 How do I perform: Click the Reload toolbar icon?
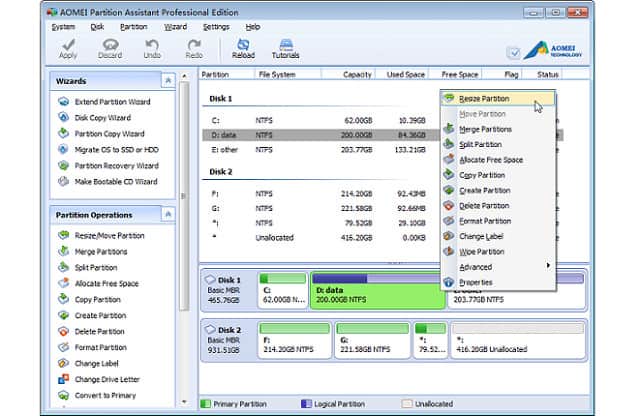click(243, 45)
